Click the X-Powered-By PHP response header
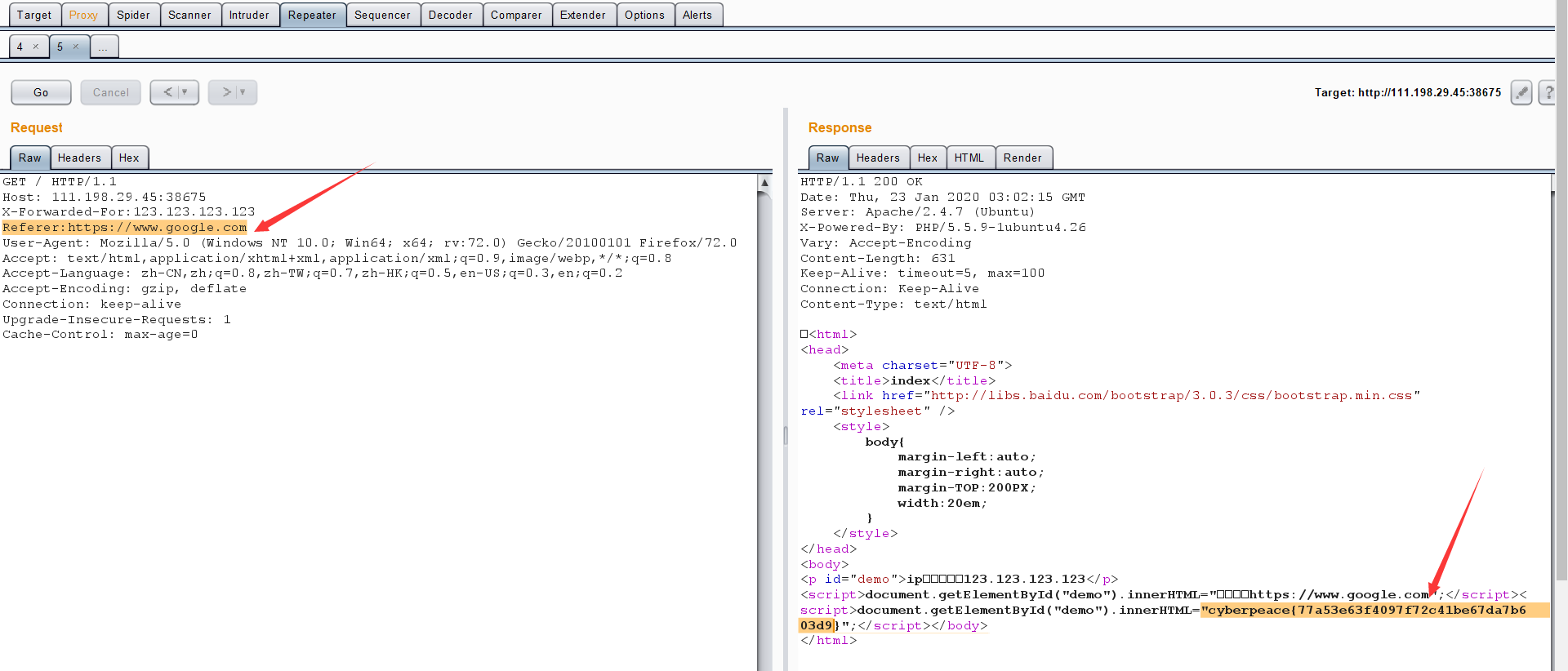The width and height of the screenshot is (1568, 671). coord(943,228)
